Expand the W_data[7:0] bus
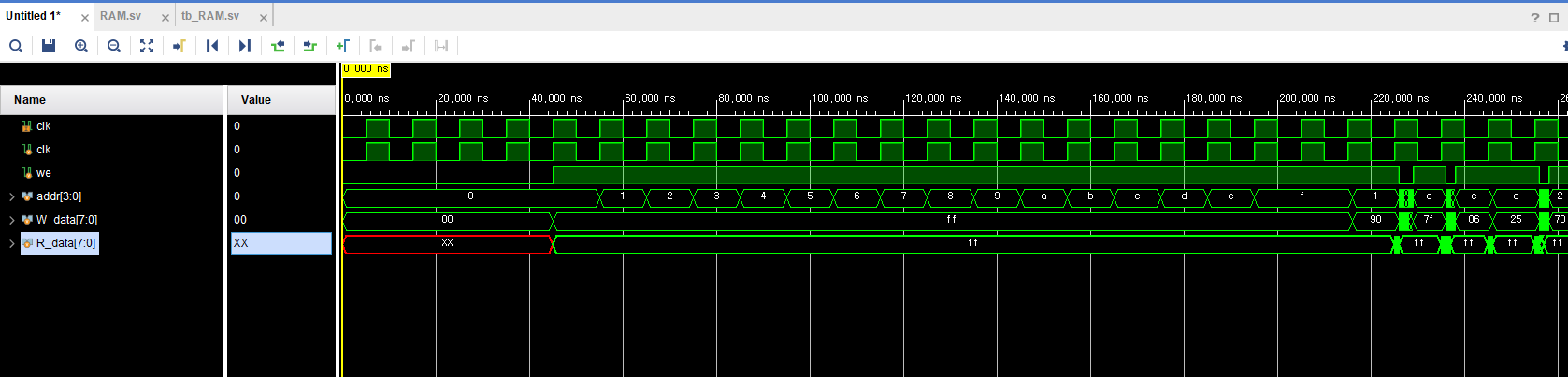The width and height of the screenshot is (1568, 377). [11, 220]
